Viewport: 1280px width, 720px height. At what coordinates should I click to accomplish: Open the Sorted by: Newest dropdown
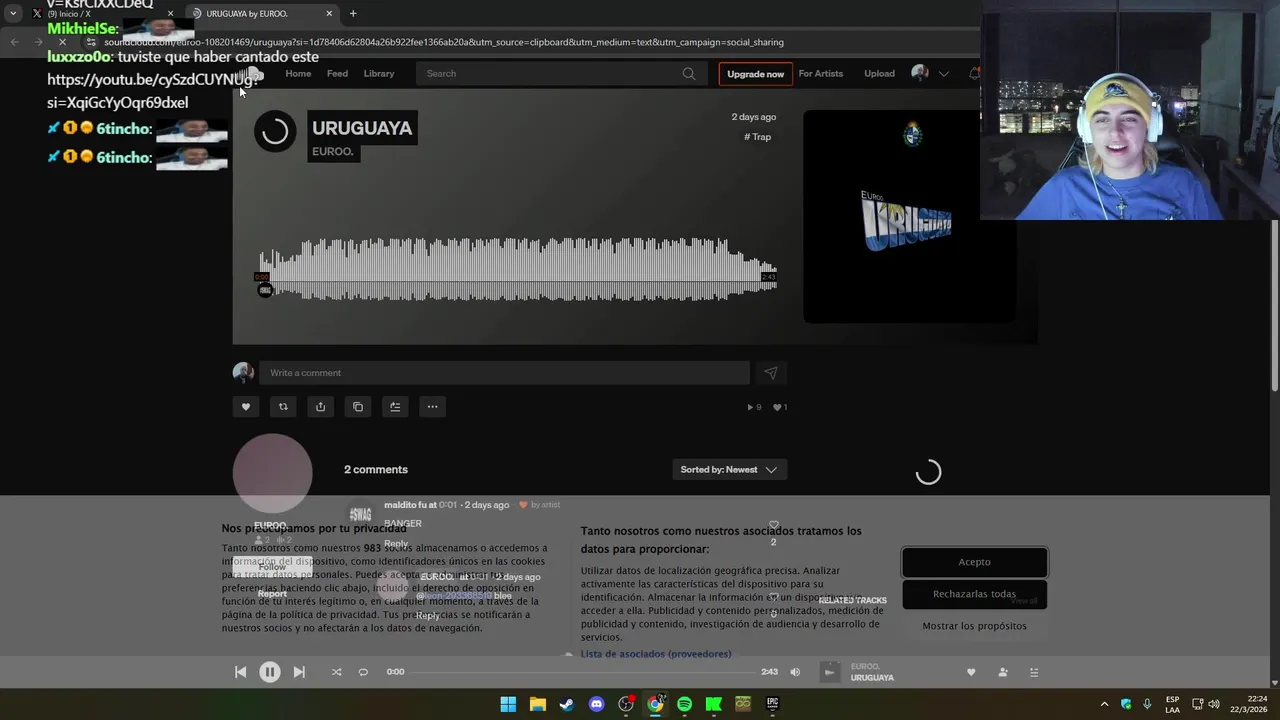pyautogui.click(x=729, y=470)
